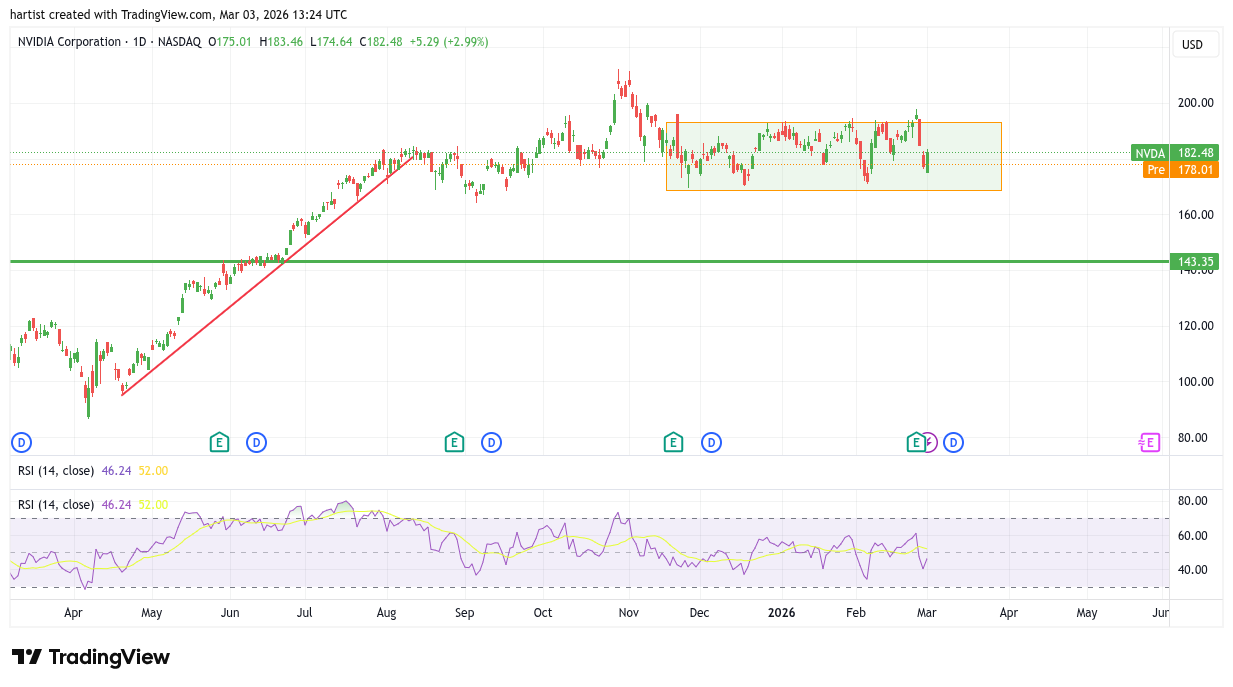Click the Pre 178.01 pre-market label
1233x687 pixels.
1180,170
